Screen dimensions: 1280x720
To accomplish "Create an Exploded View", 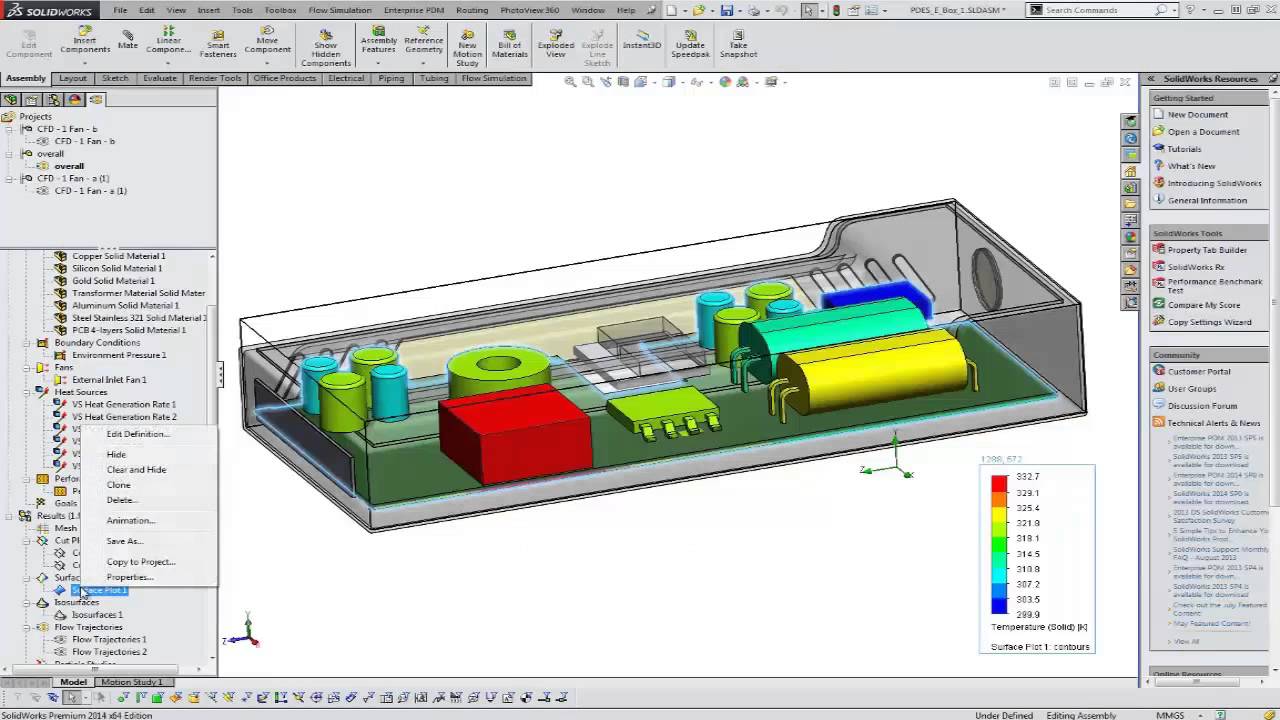I will pyautogui.click(x=556, y=42).
